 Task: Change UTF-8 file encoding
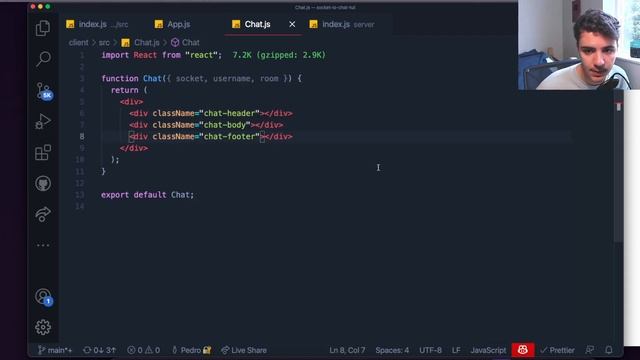click(x=430, y=350)
